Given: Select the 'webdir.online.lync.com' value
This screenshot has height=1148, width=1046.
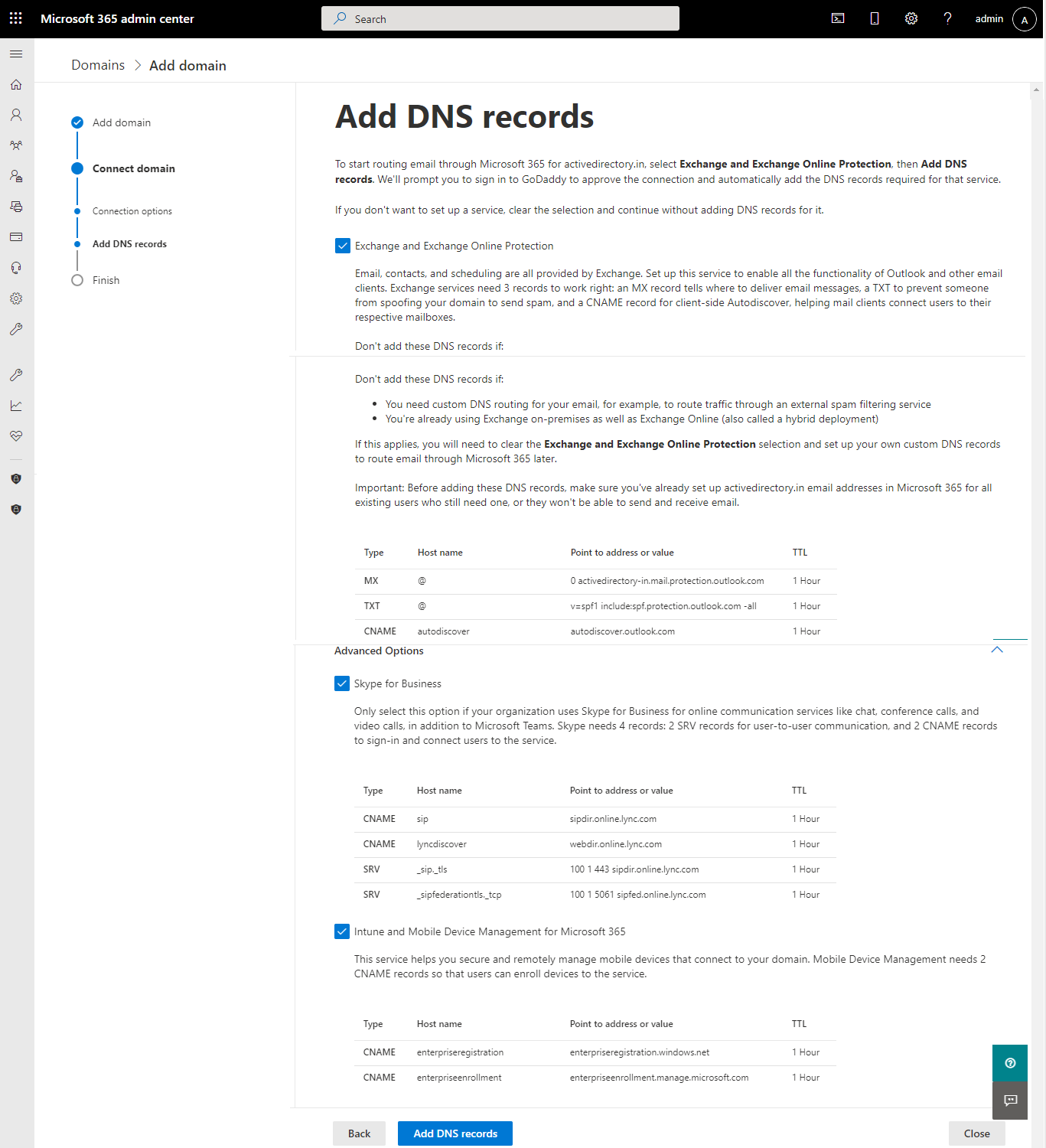Looking at the screenshot, I should pos(615,844).
